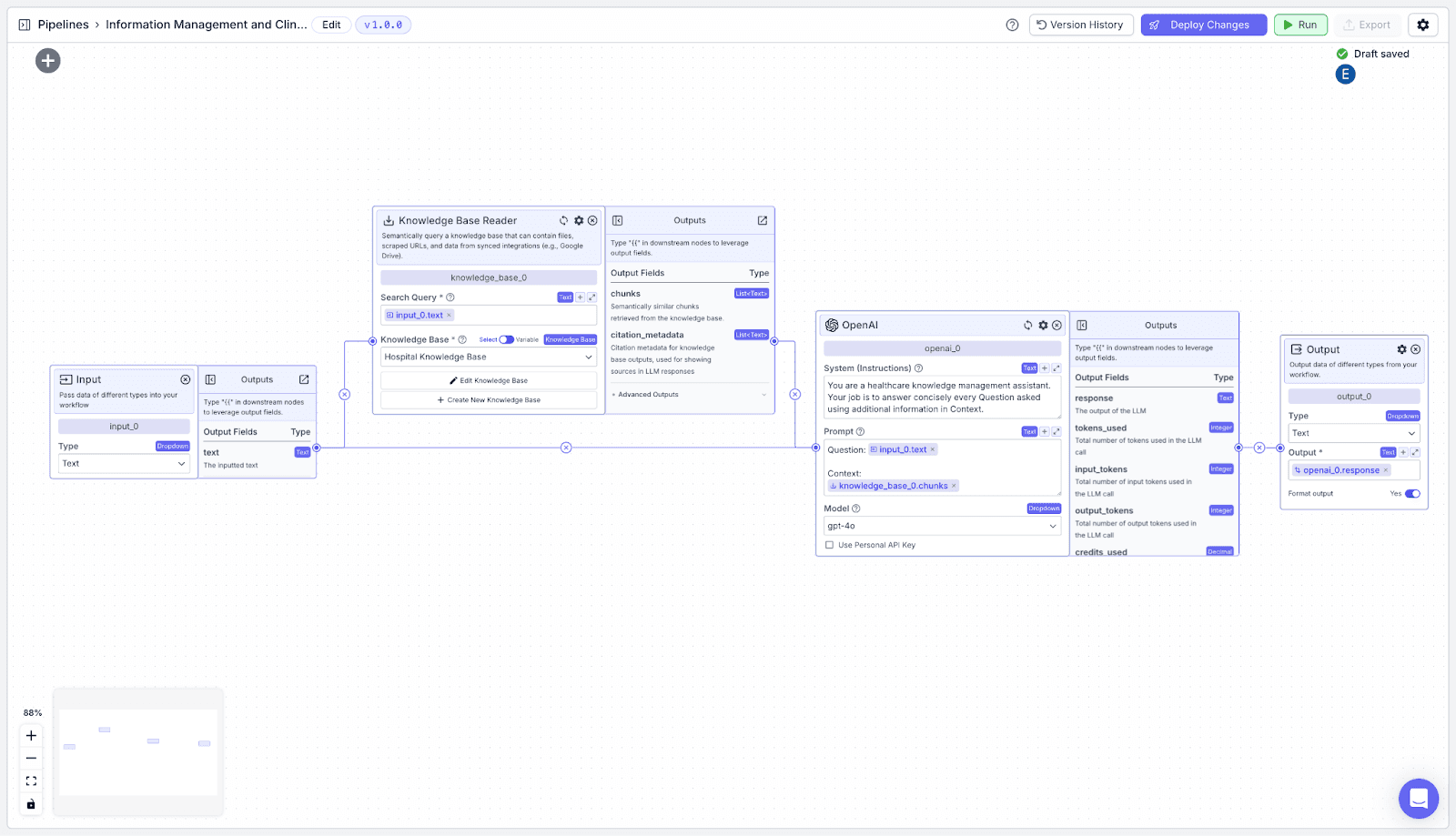Open Input Type dropdown
Viewport: 1456px width, 836px height.
pos(124,464)
